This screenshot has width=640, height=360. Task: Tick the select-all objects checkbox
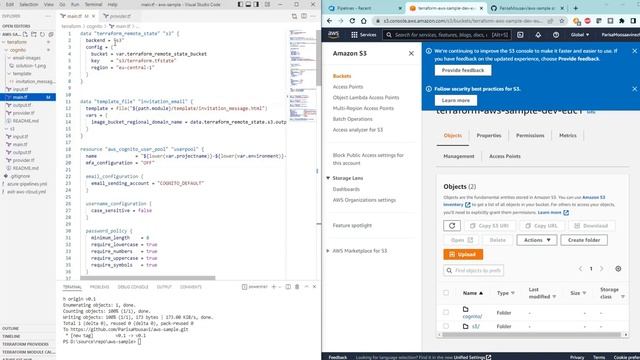point(446,293)
